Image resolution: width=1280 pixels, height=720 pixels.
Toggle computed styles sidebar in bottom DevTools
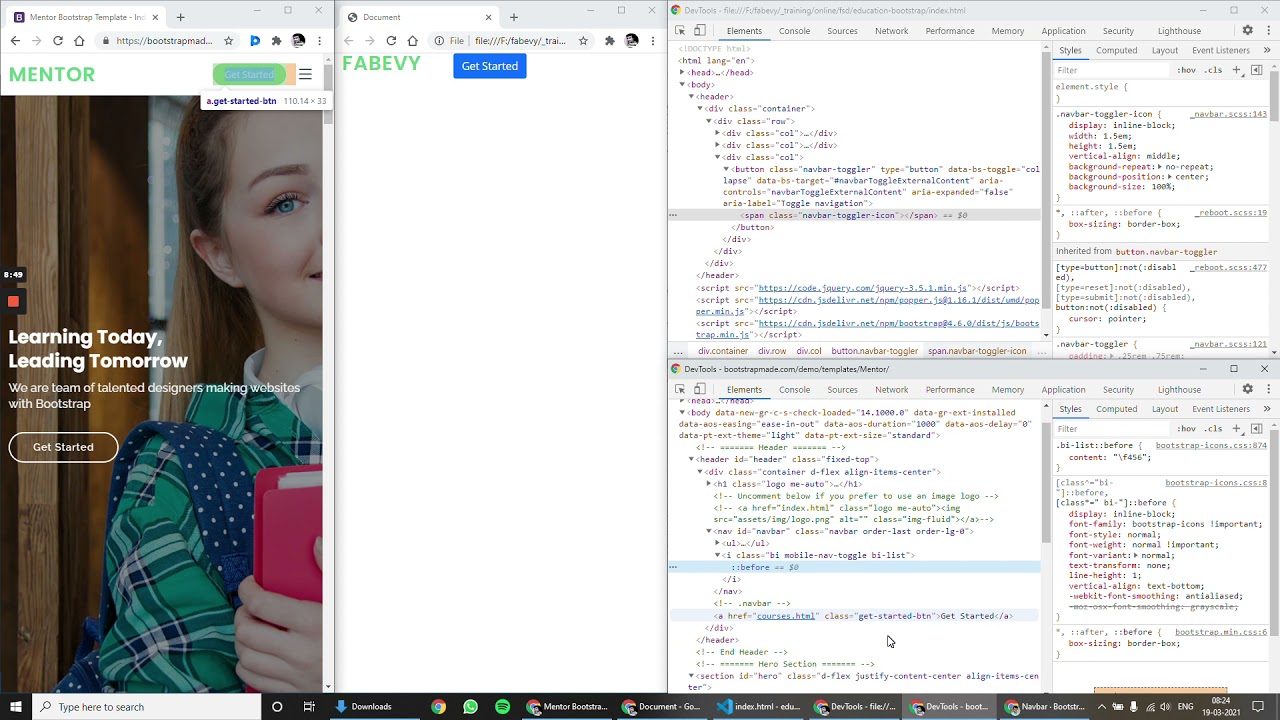point(1257,429)
